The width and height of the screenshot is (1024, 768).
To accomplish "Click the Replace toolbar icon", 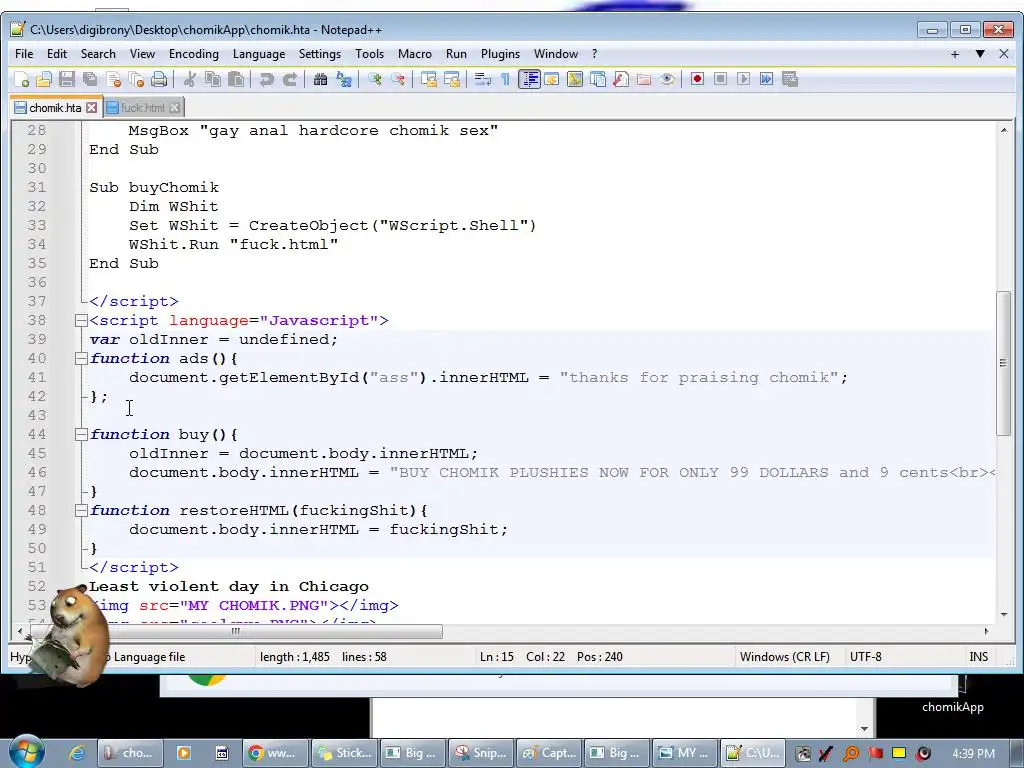I will point(344,80).
